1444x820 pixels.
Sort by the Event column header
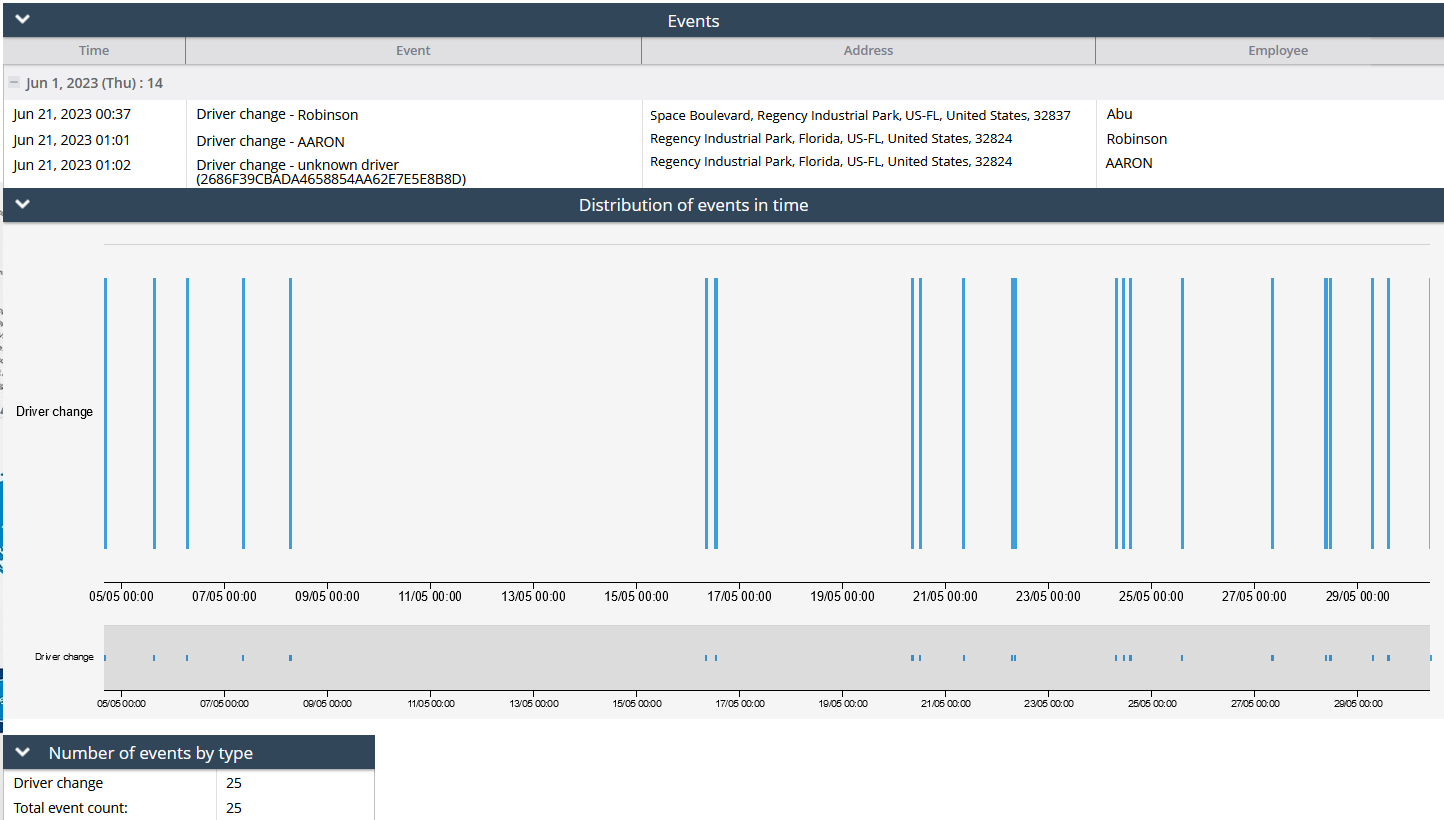[413, 51]
